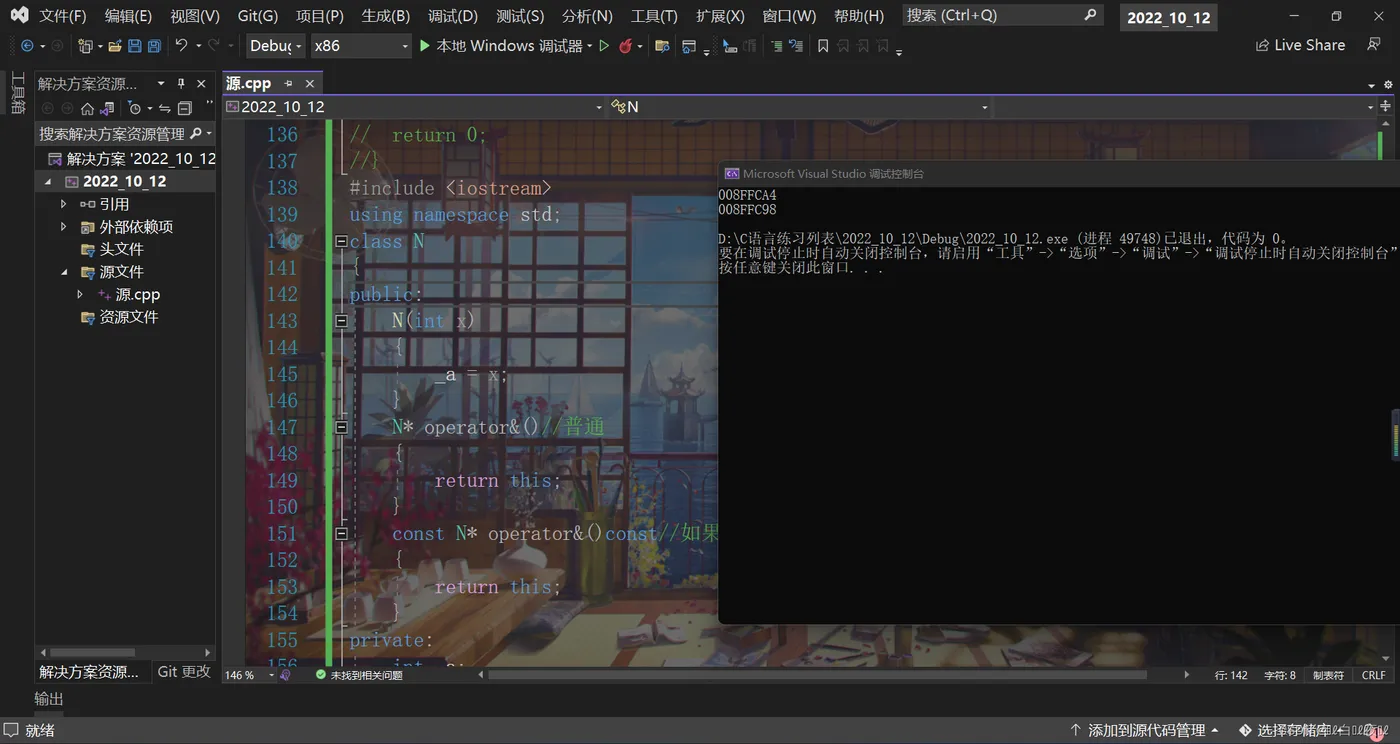Open the 输出 output panel tab
The image size is (1400, 744).
click(49, 698)
